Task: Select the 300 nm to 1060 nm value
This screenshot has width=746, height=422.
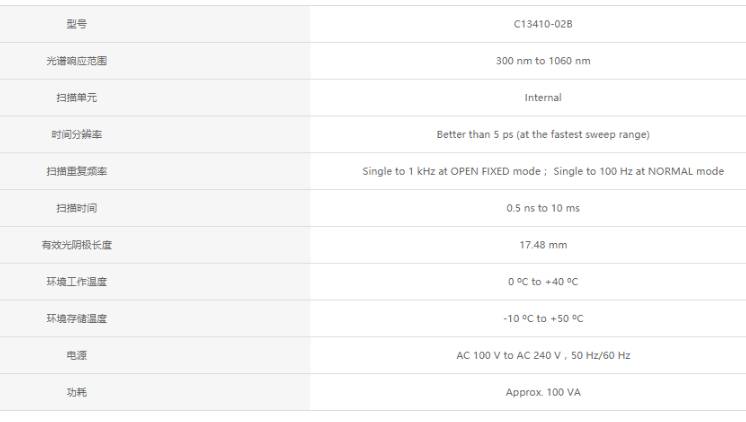Action: tap(543, 61)
